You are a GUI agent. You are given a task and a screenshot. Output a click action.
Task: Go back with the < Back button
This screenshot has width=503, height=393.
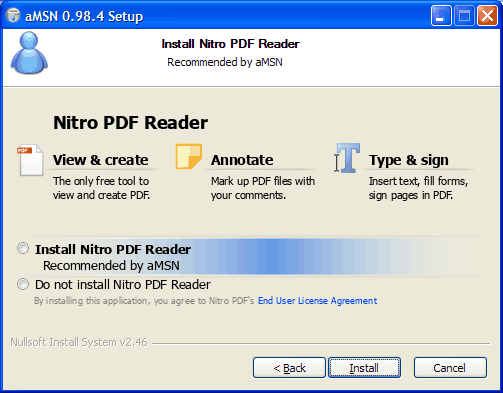coord(289,368)
